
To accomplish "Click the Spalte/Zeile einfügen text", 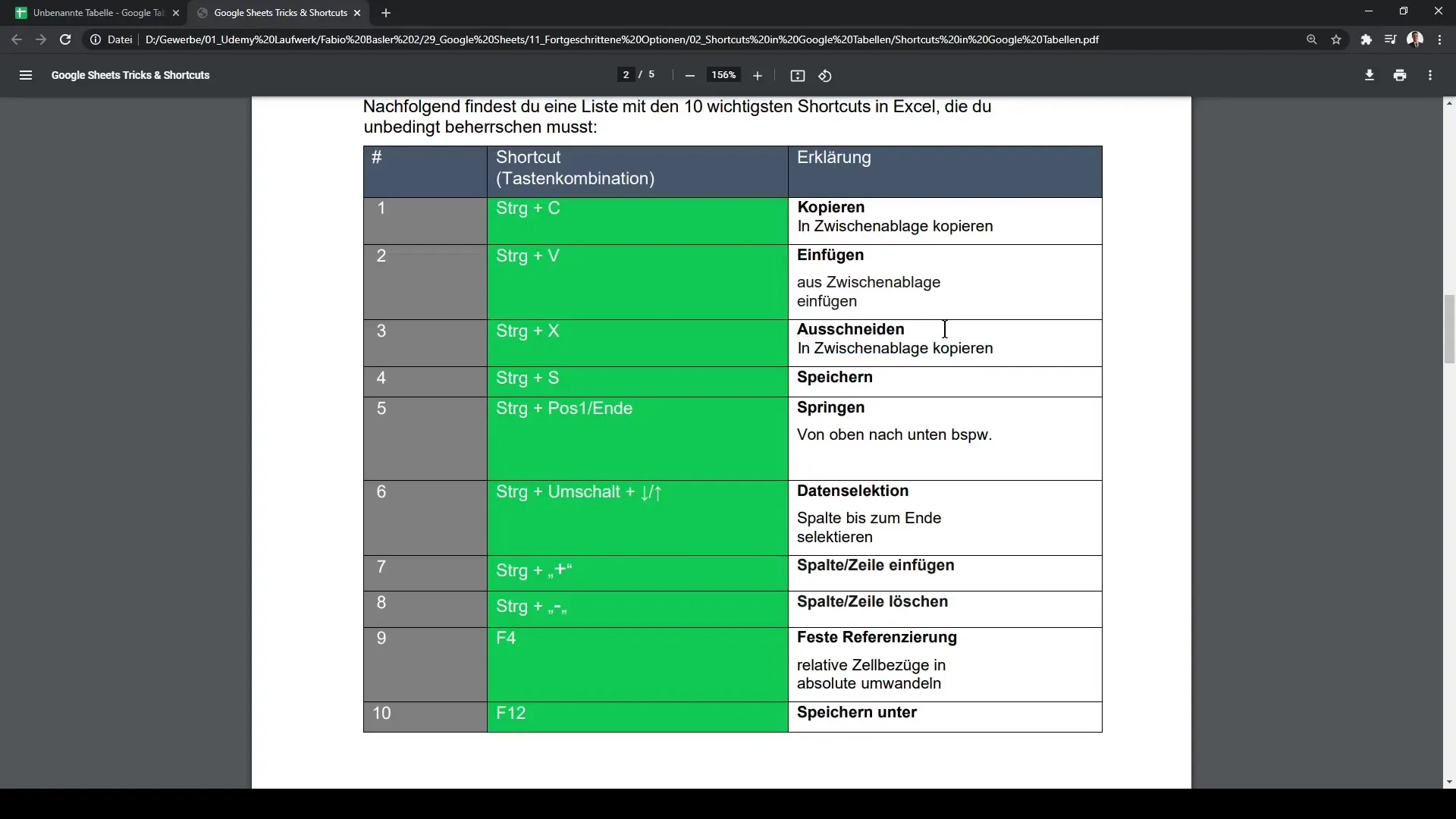I will [x=875, y=566].
